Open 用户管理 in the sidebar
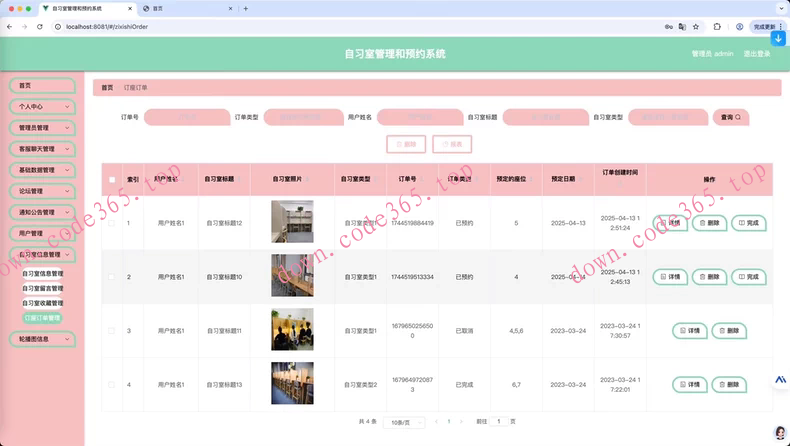Image resolution: width=790 pixels, height=446 pixels. point(42,233)
